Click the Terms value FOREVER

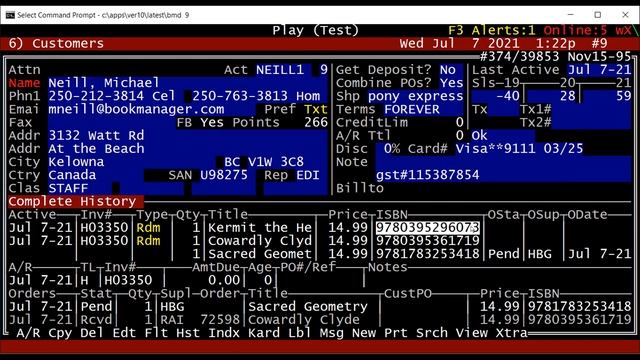point(411,109)
